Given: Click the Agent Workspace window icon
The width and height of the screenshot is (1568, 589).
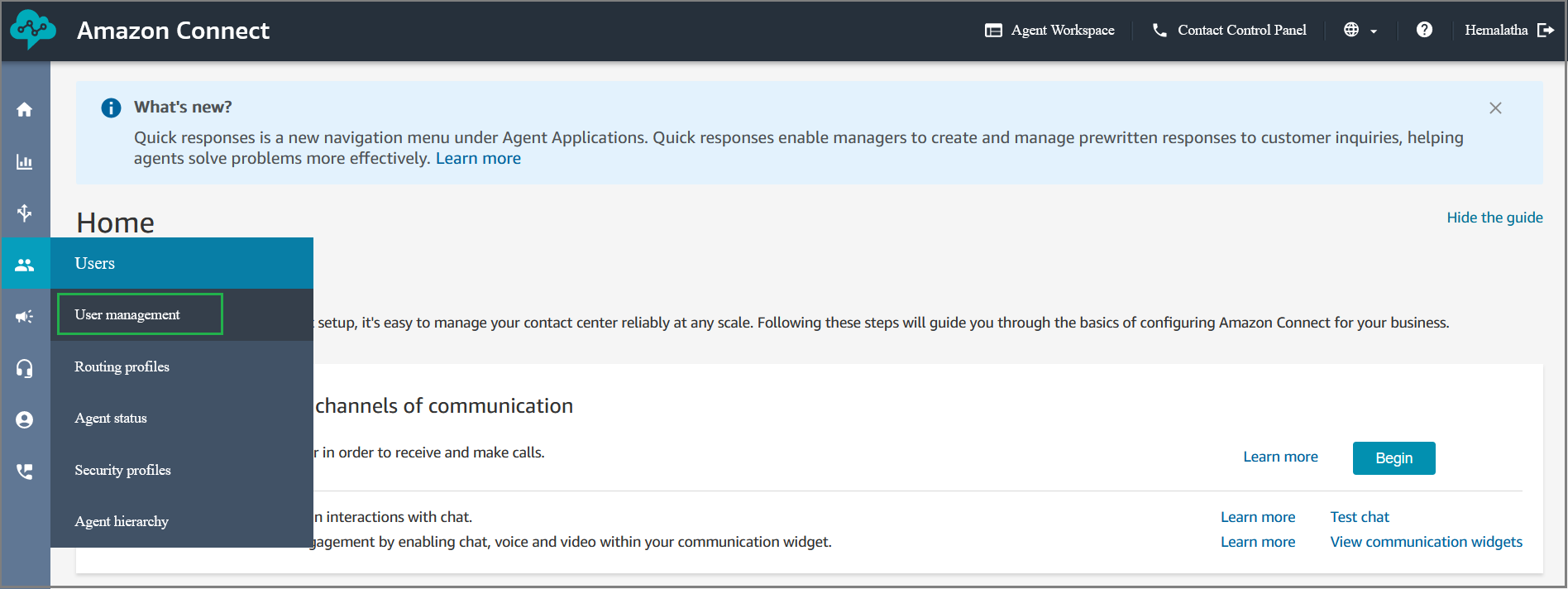Looking at the screenshot, I should coord(993,31).
